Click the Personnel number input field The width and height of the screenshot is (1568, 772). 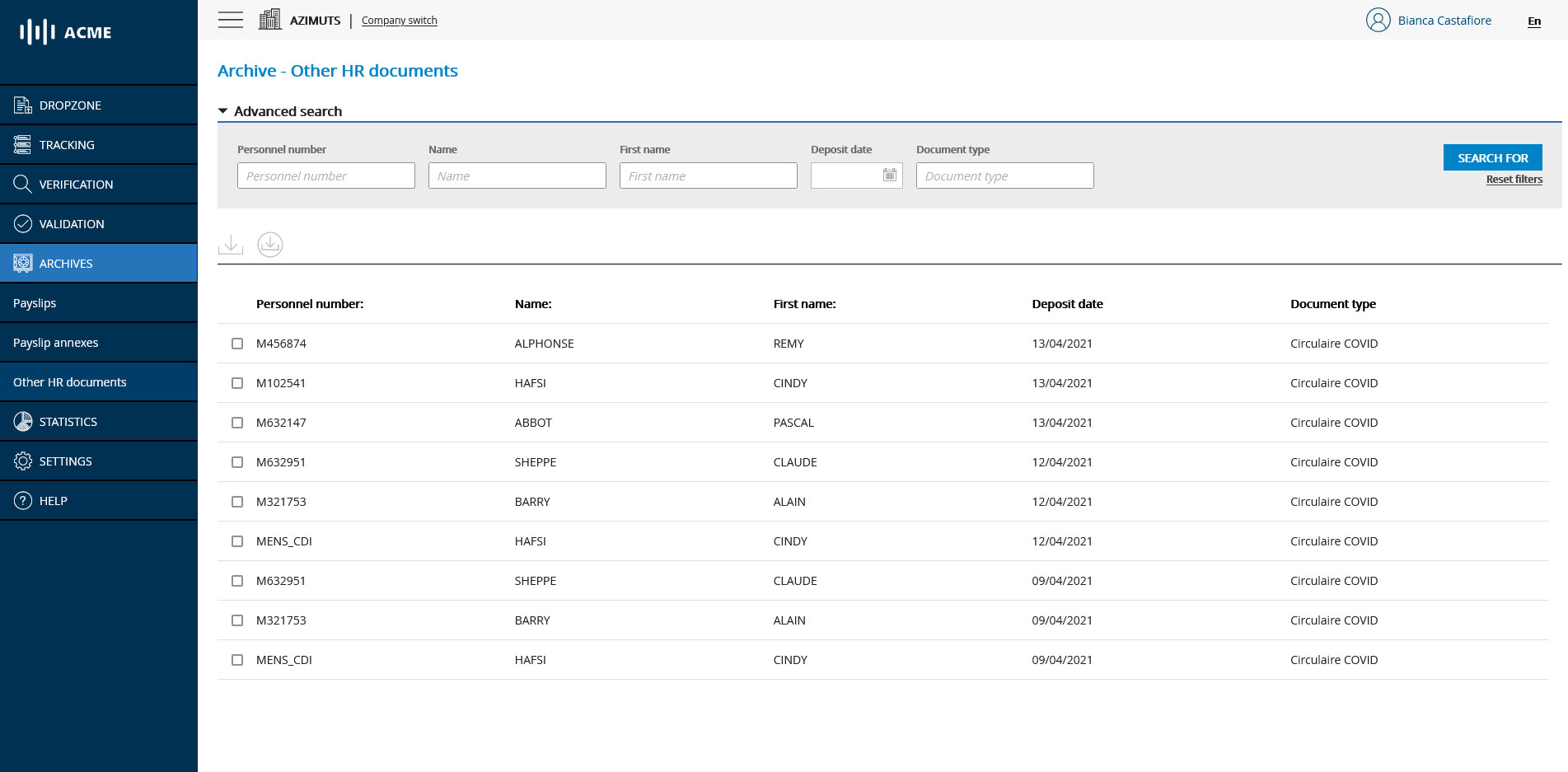pos(325,175)
